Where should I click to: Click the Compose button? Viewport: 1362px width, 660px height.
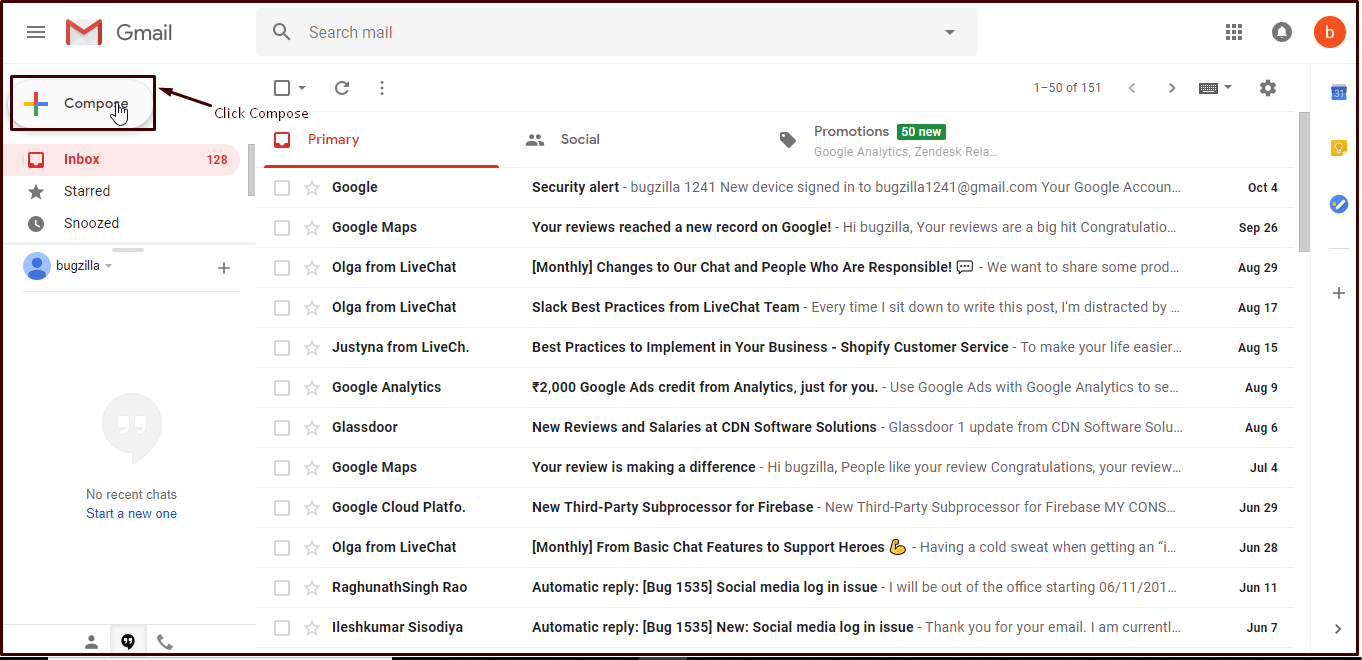[82, 103]
